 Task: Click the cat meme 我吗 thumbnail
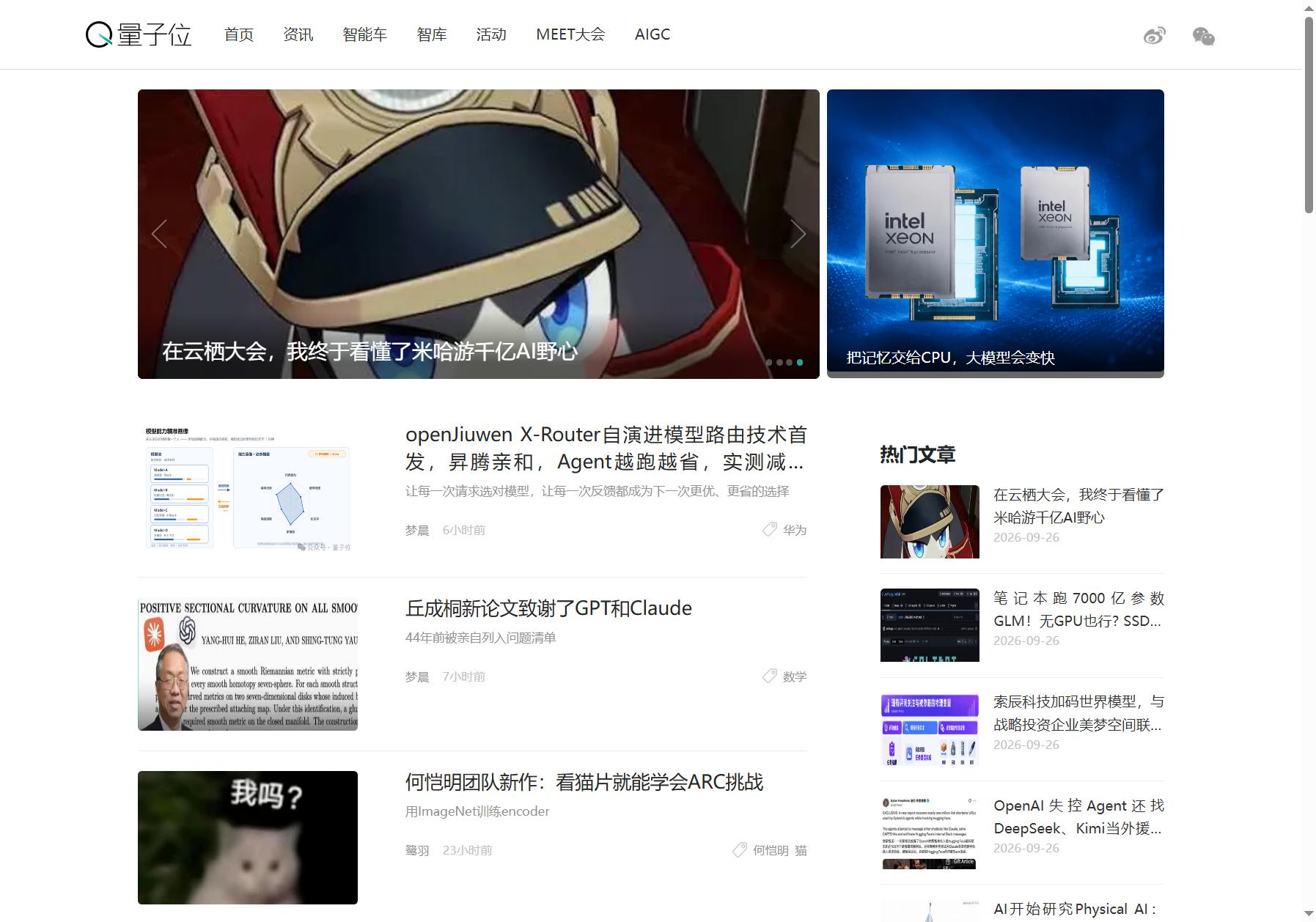click(x=248, y=838)
